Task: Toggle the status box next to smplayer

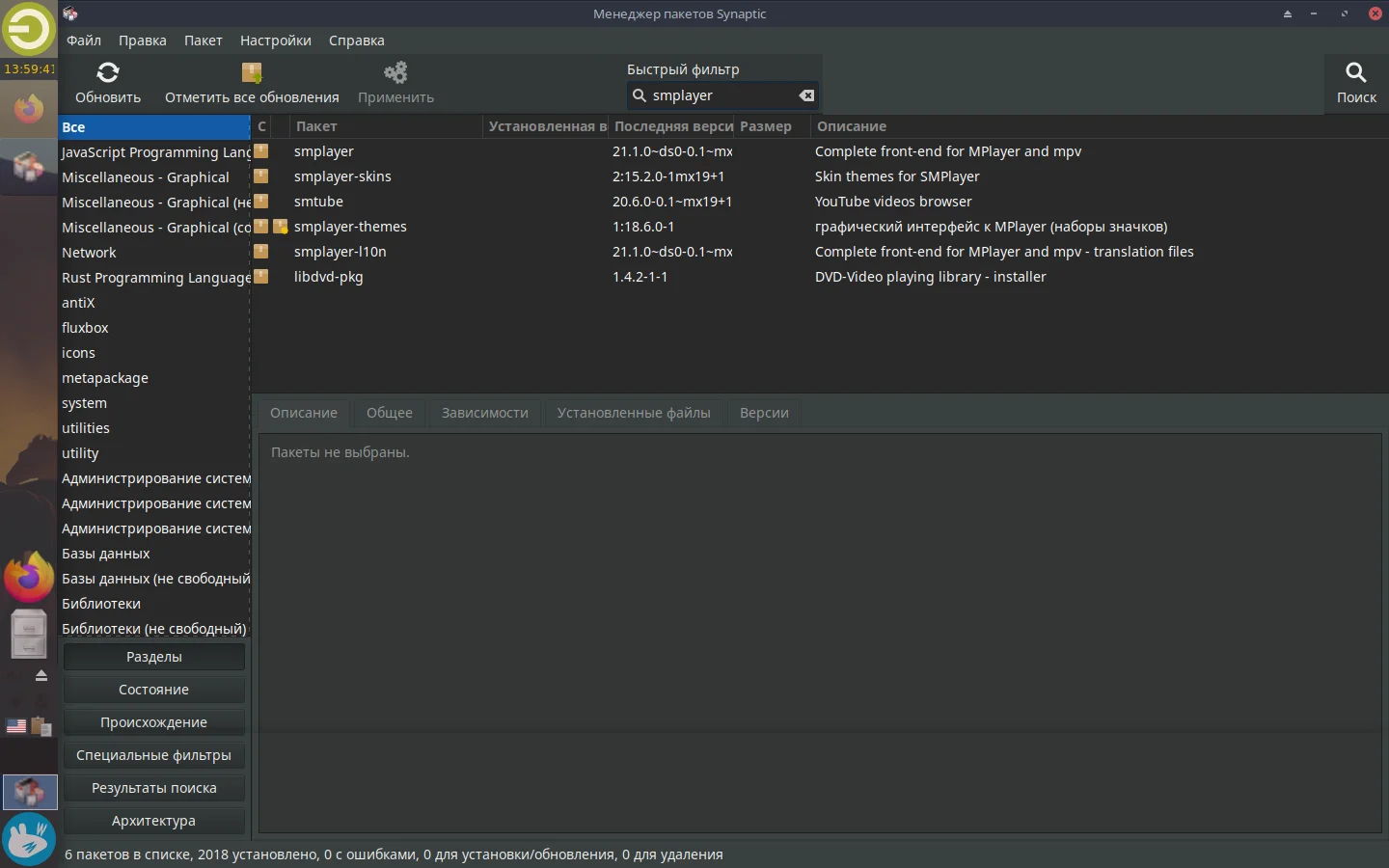Action: (x=261, y=151)
